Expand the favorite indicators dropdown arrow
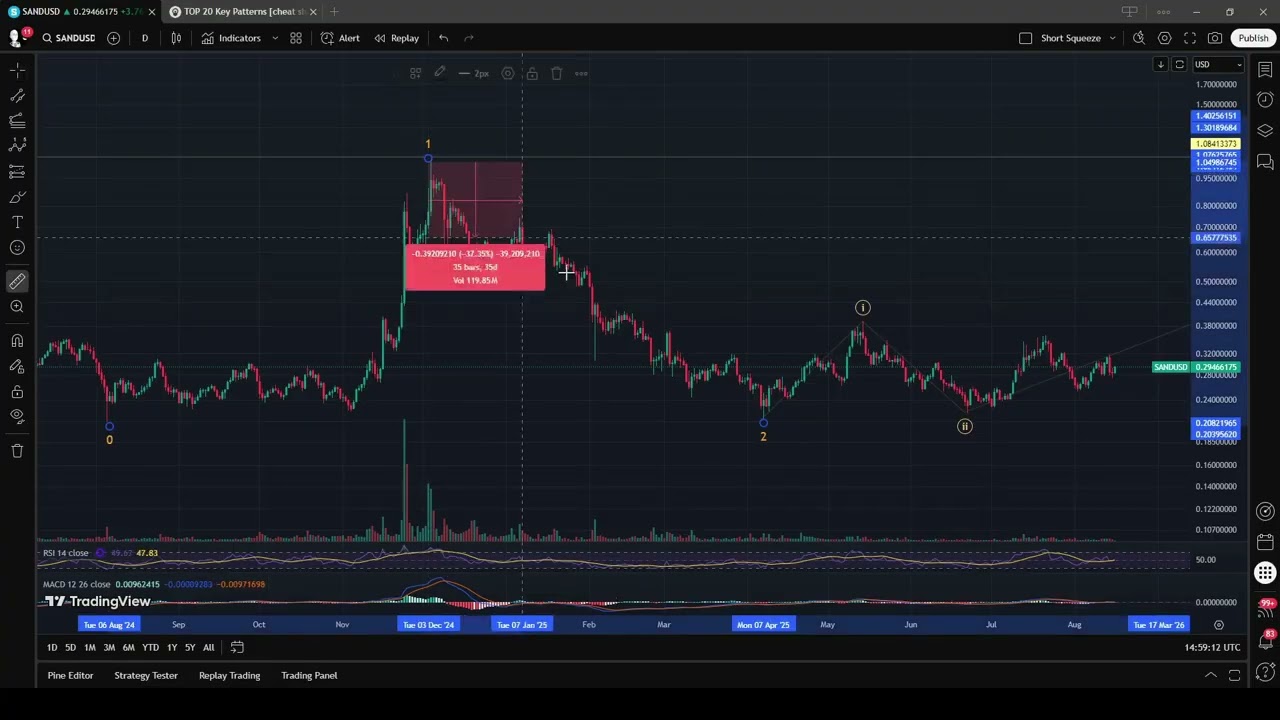 click(275, 38)
